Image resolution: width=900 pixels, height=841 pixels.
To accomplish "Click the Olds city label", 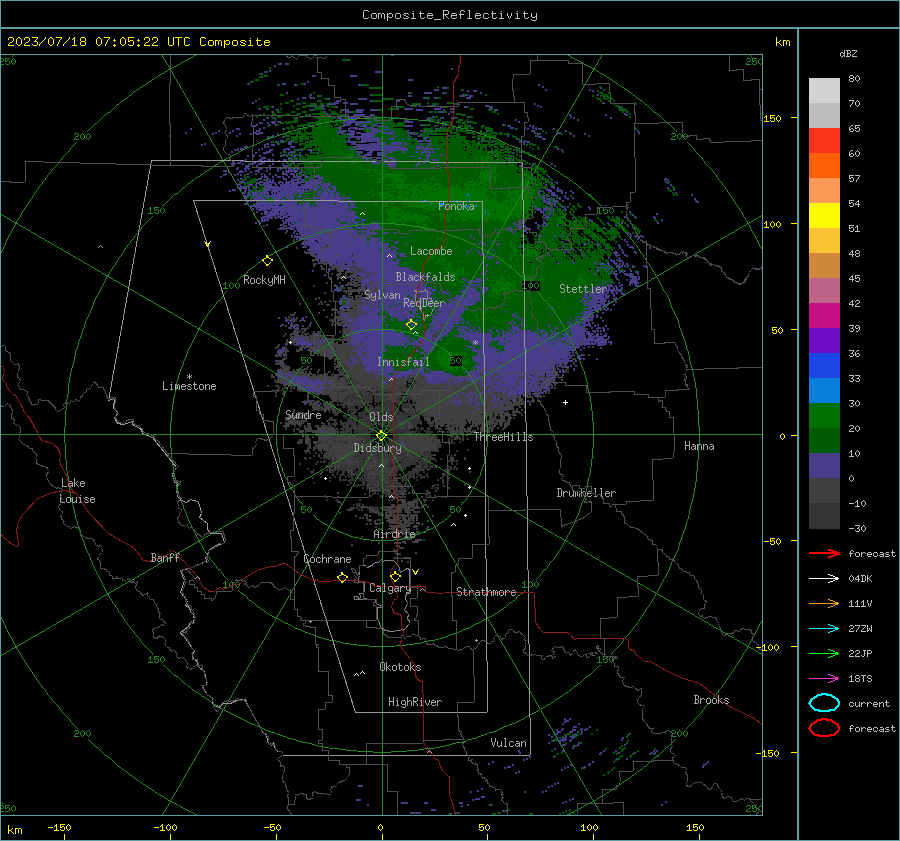I will click(381, 417).
